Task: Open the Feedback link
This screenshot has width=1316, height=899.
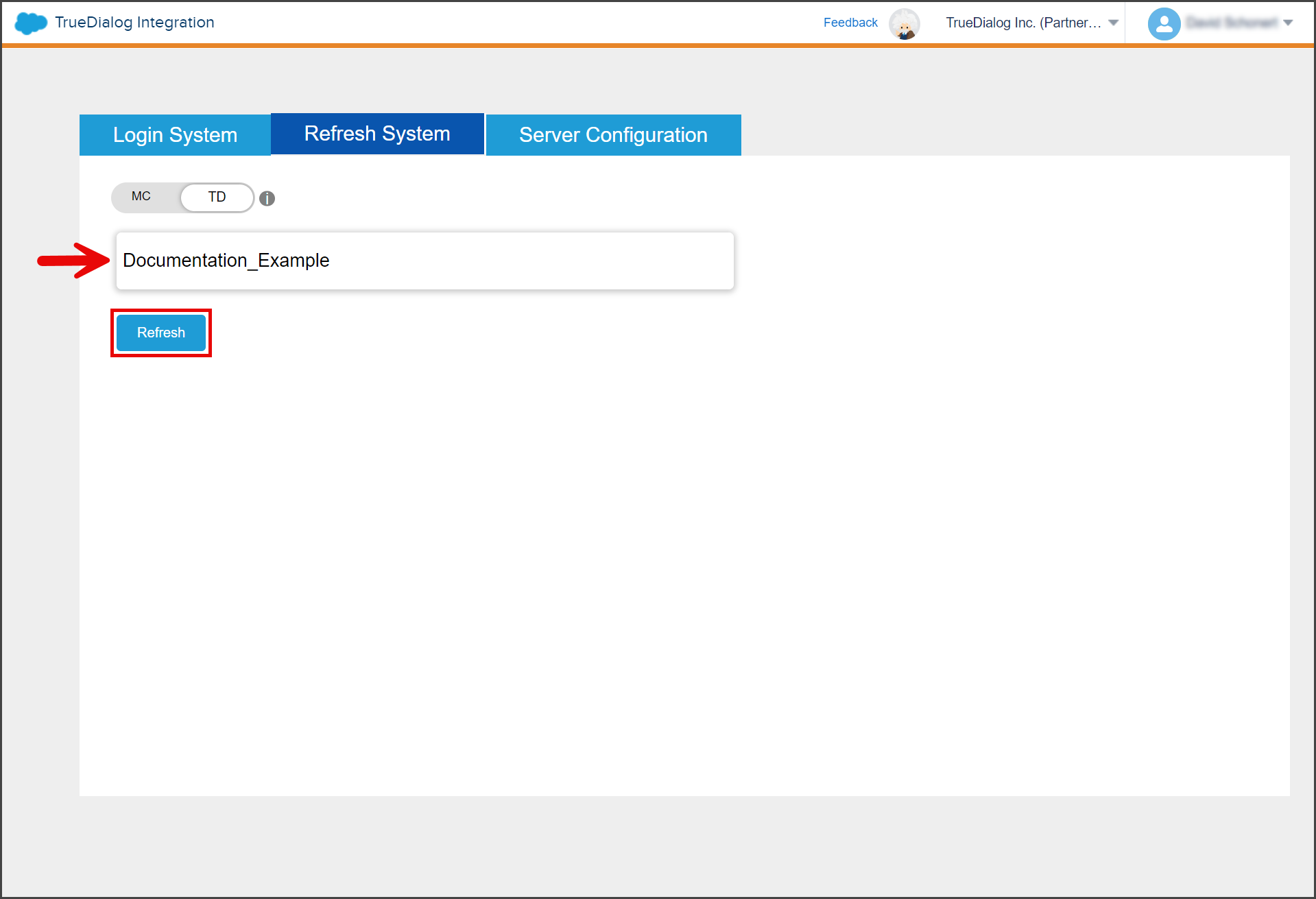Action: click(x=850, y=23)
